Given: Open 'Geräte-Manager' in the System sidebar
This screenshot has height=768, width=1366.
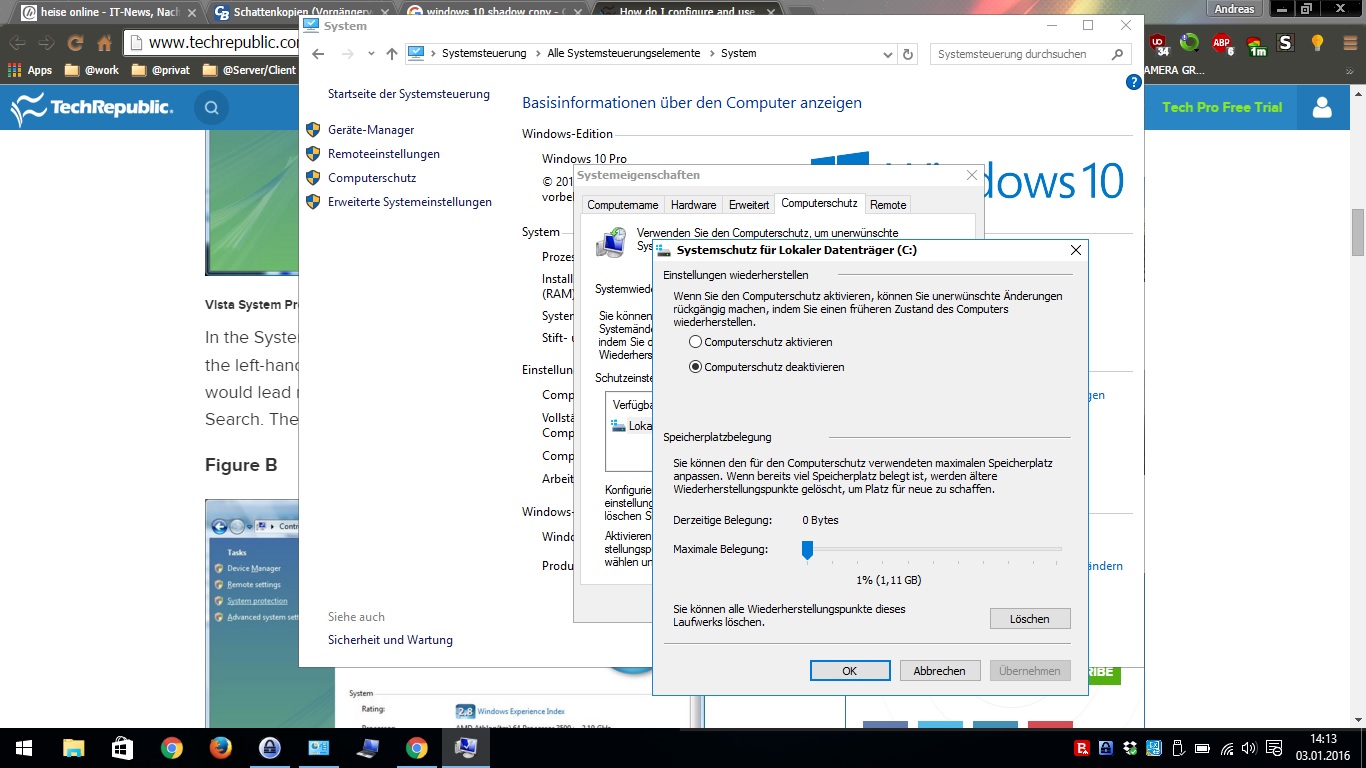Looking at the screenshot, I should point(371,130).
